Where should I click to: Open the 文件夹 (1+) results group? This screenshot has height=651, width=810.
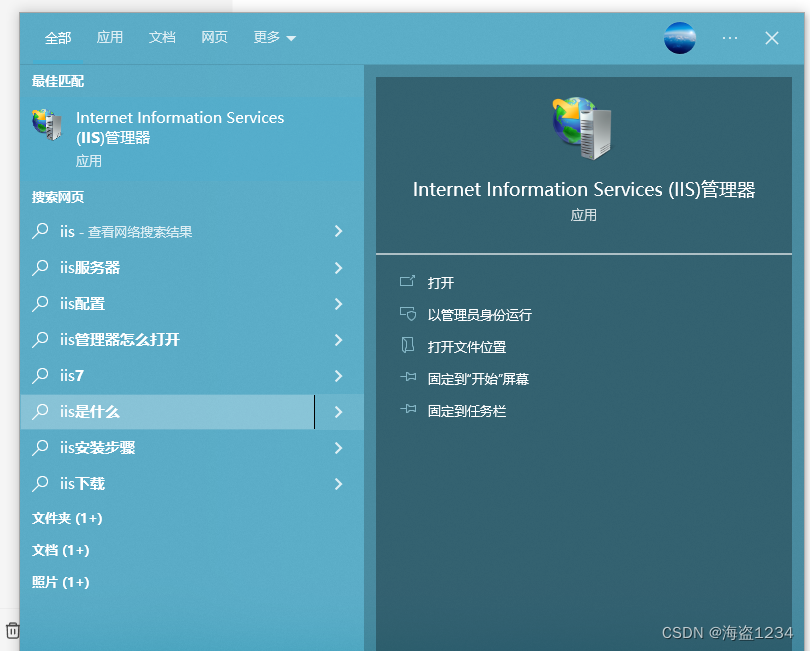(x=67, y=518)
